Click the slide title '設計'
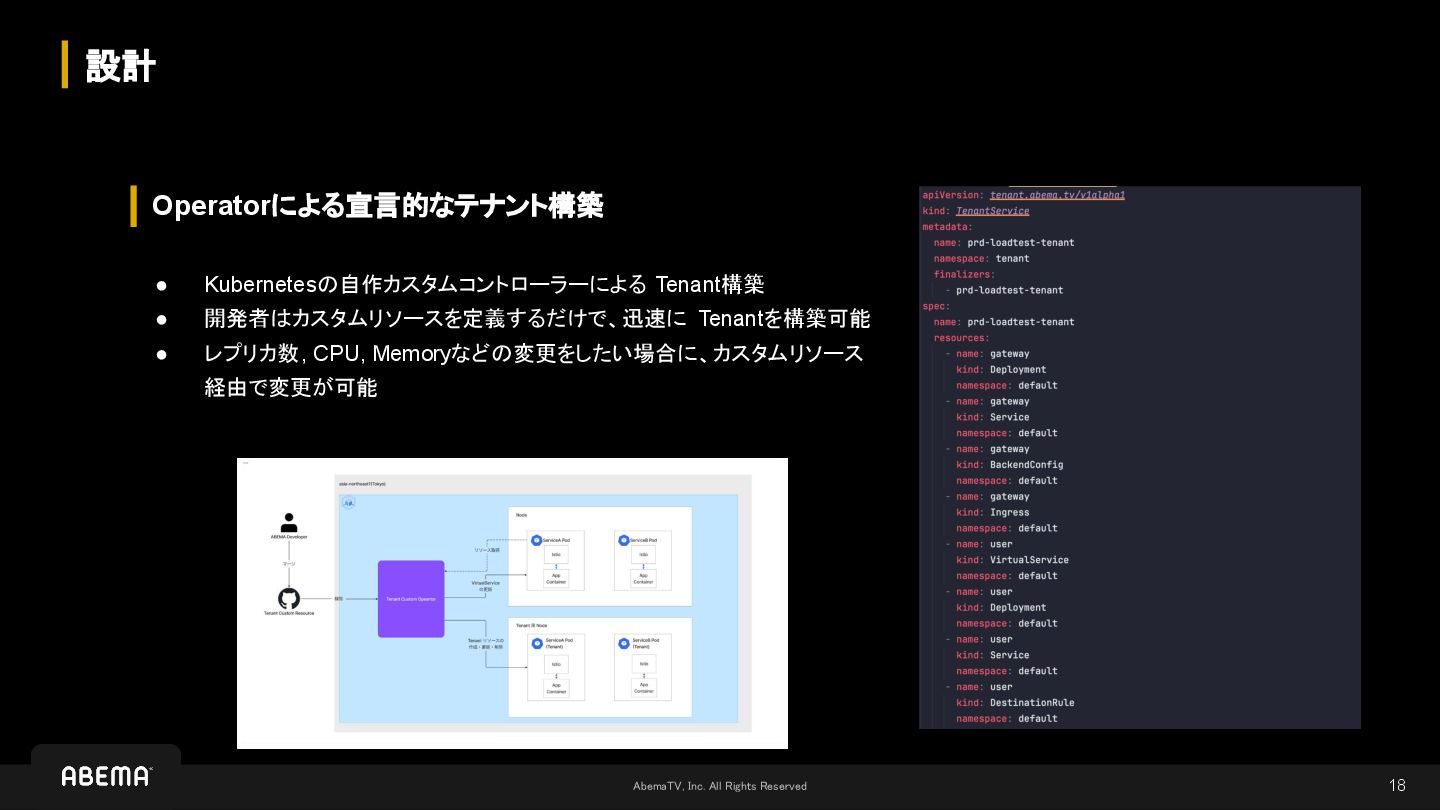This screenshot has width=1440, height=810. click(x=121, y=66)
